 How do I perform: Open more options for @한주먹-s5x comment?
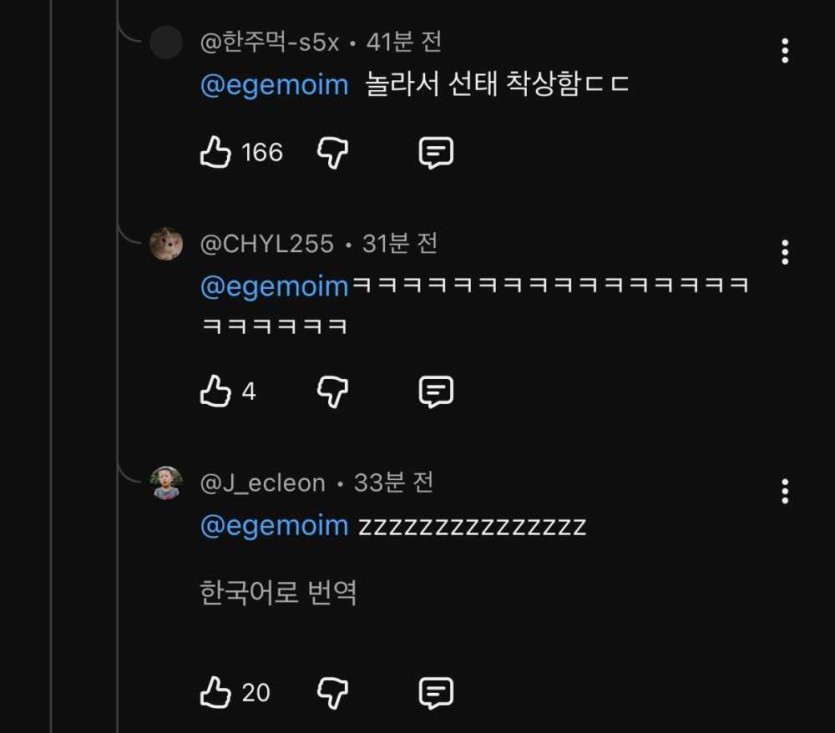point(785,51)
